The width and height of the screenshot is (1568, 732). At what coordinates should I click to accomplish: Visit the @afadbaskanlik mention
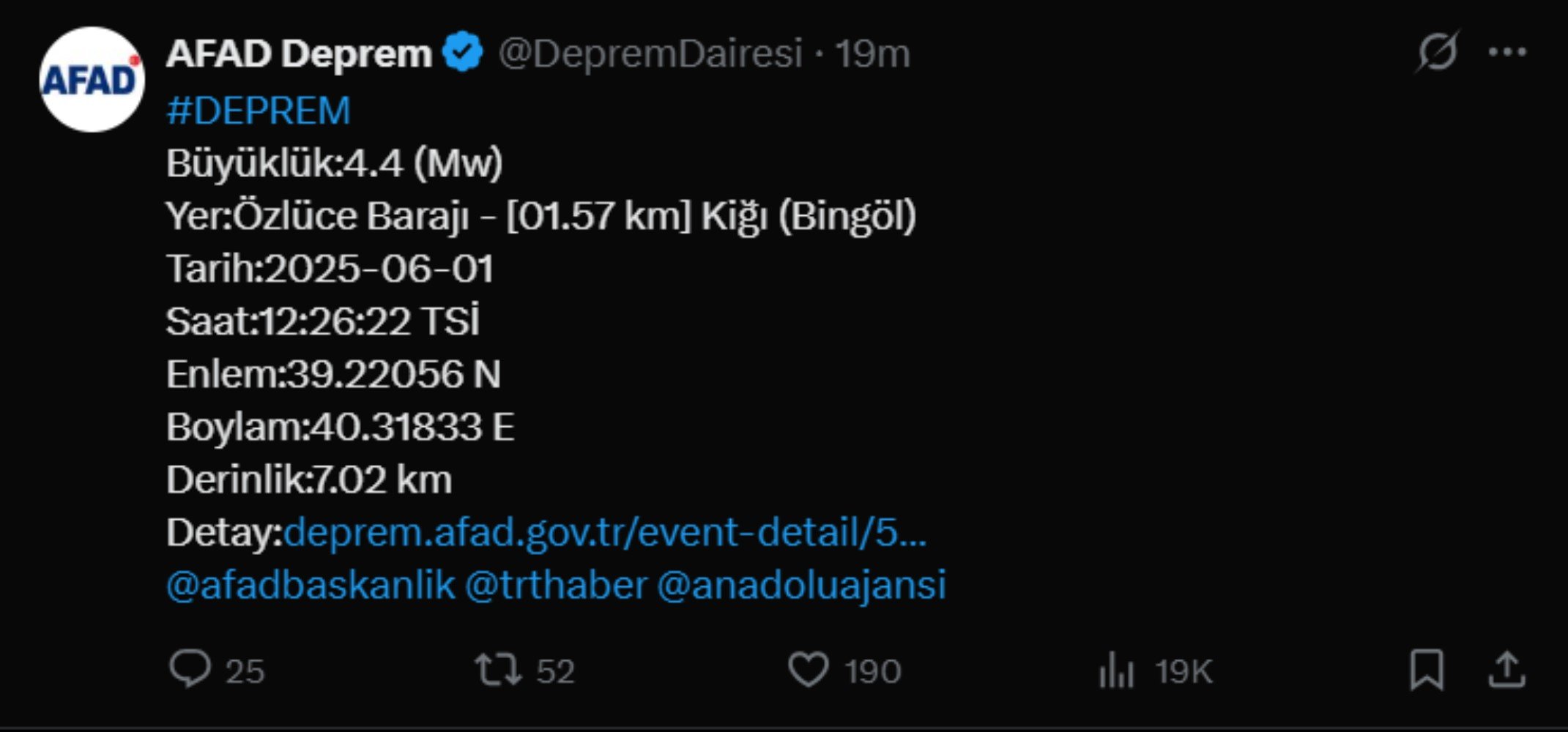click(x=311, y=585)
